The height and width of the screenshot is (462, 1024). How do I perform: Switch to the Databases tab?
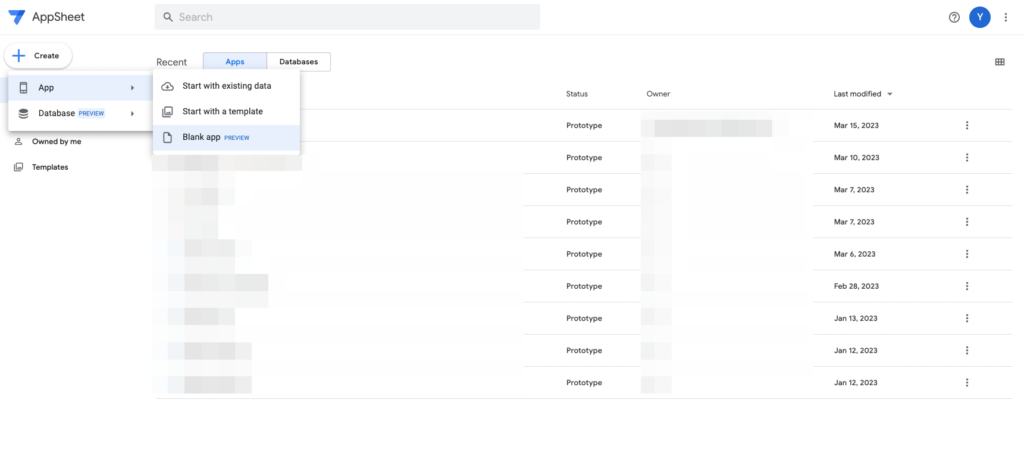(x=298, y=62)
